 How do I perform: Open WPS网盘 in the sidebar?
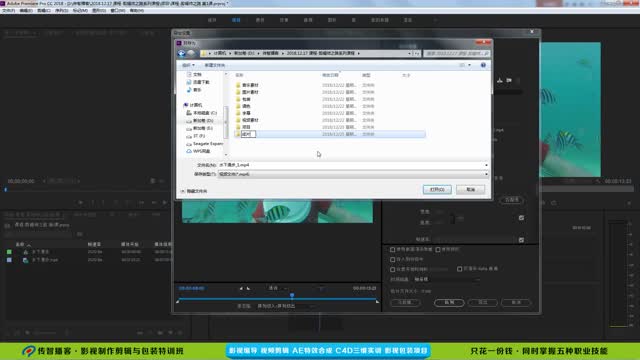click(198, 151)
